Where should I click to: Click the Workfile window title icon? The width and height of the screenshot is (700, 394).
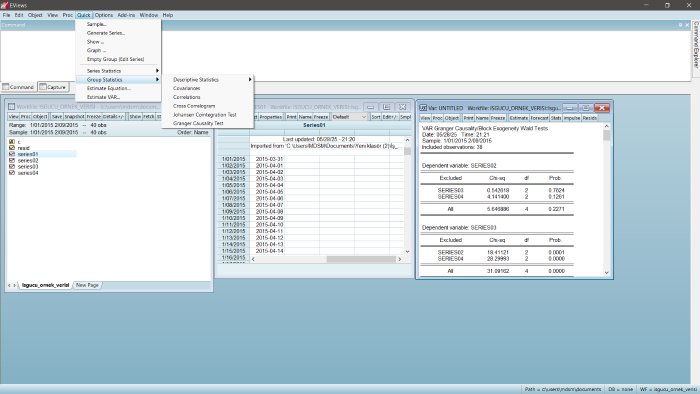pos(12,107)
